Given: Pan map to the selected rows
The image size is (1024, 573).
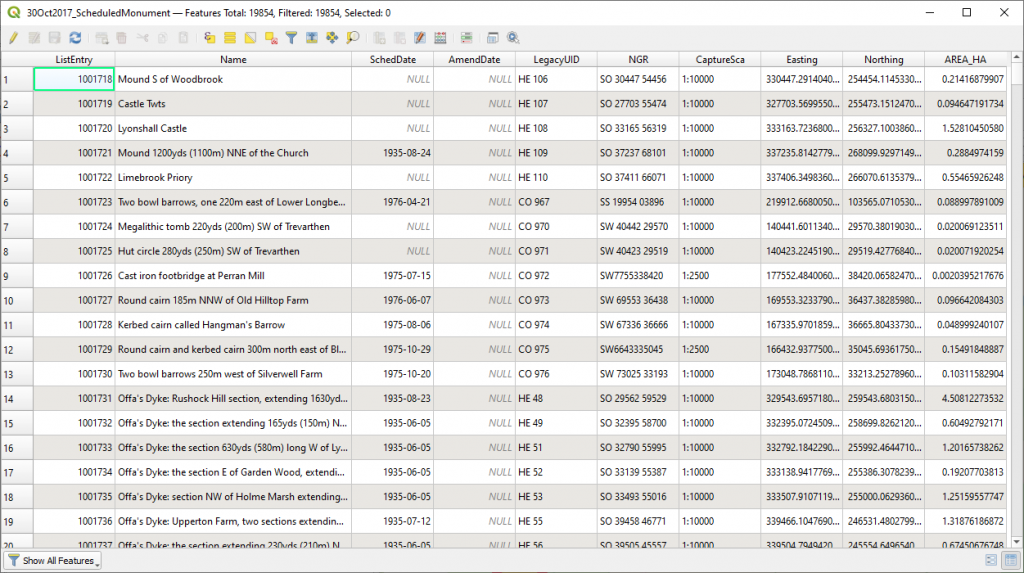Looking at the screenshot, I should tap(332, 38).
